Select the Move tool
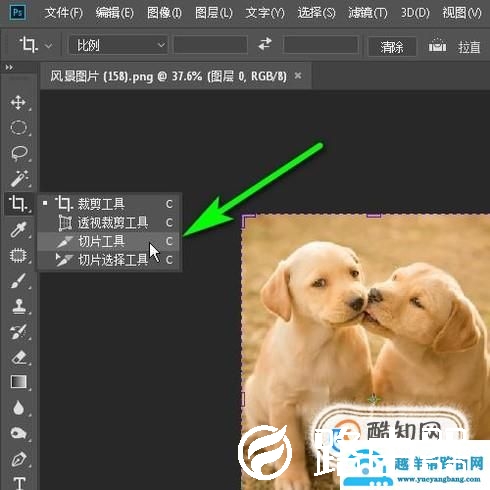 point(18,102)
